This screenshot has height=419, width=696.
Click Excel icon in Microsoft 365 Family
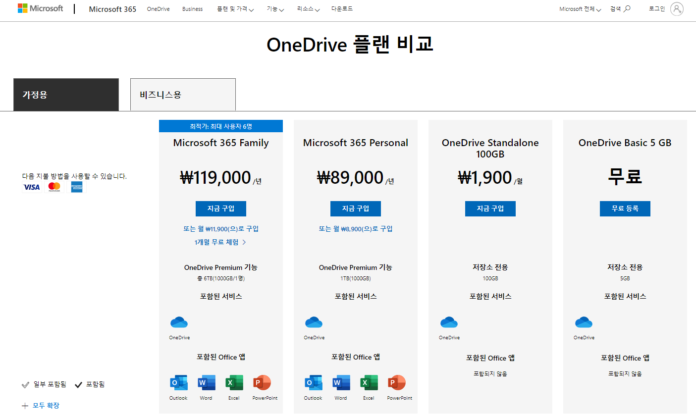point(234,383)
